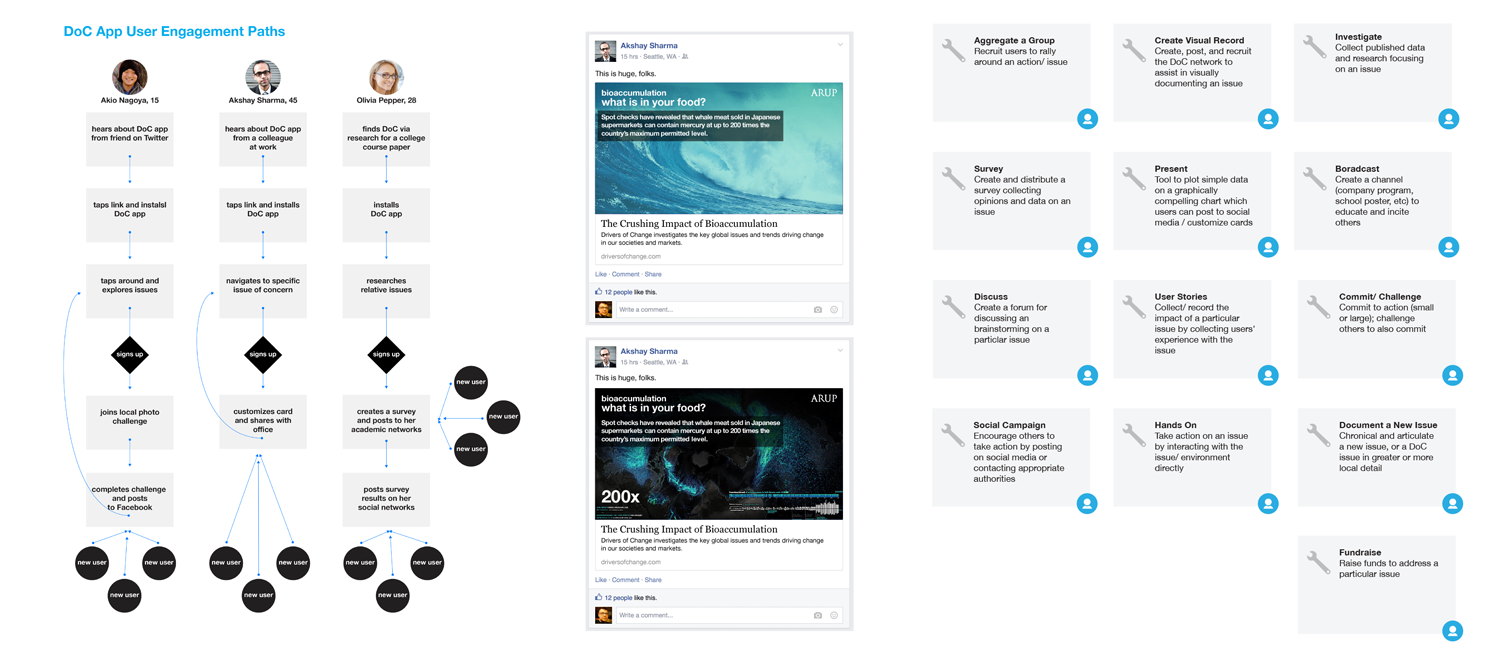
Task: Click the user icon on Create Visual Record card
Action: (x=1268, y=119)
